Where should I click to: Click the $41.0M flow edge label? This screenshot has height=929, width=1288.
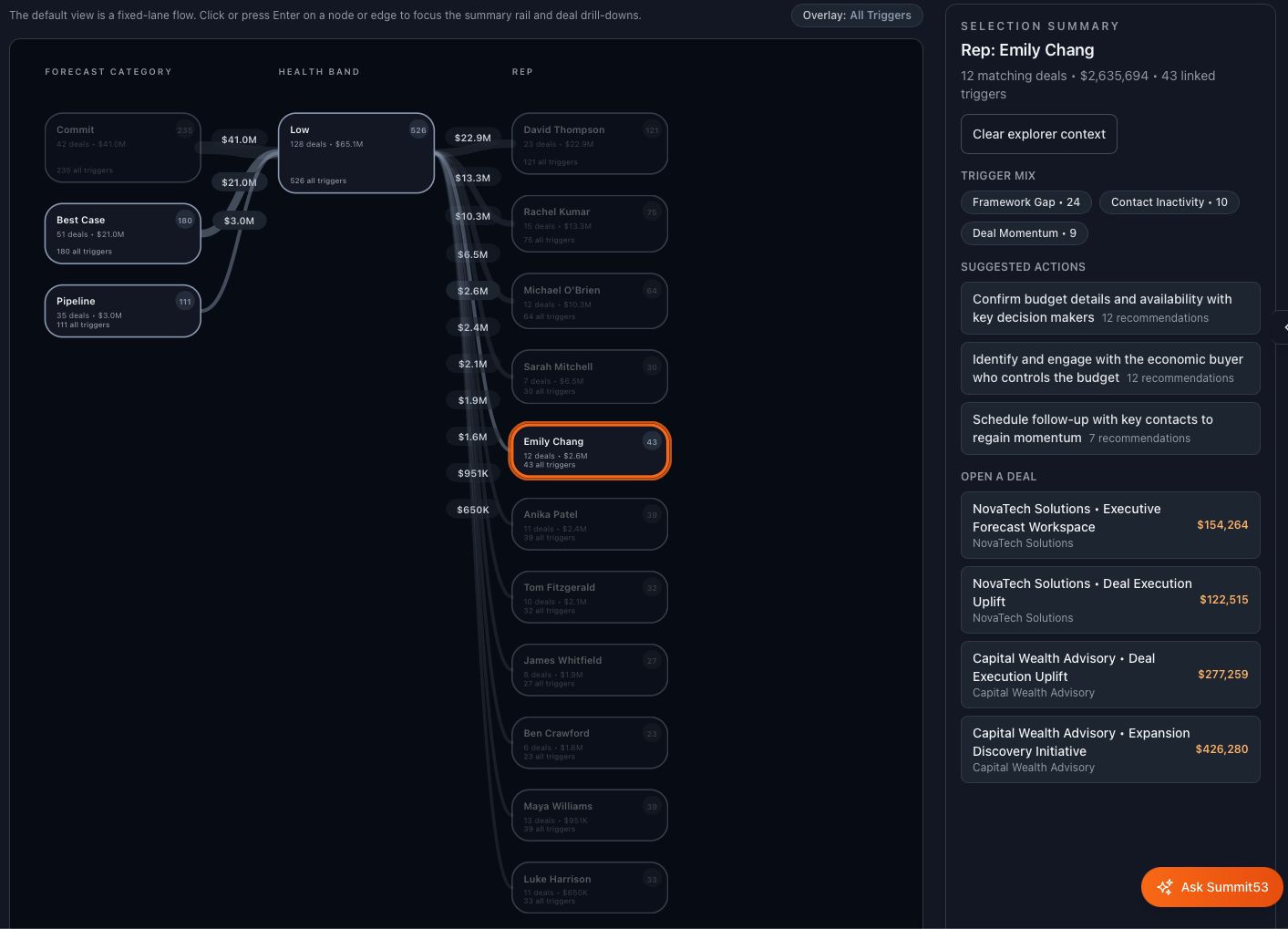coord(239,139)
